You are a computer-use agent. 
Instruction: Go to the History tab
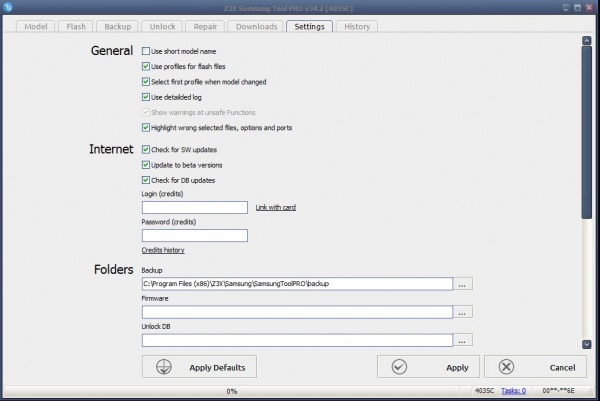(357, 27)
